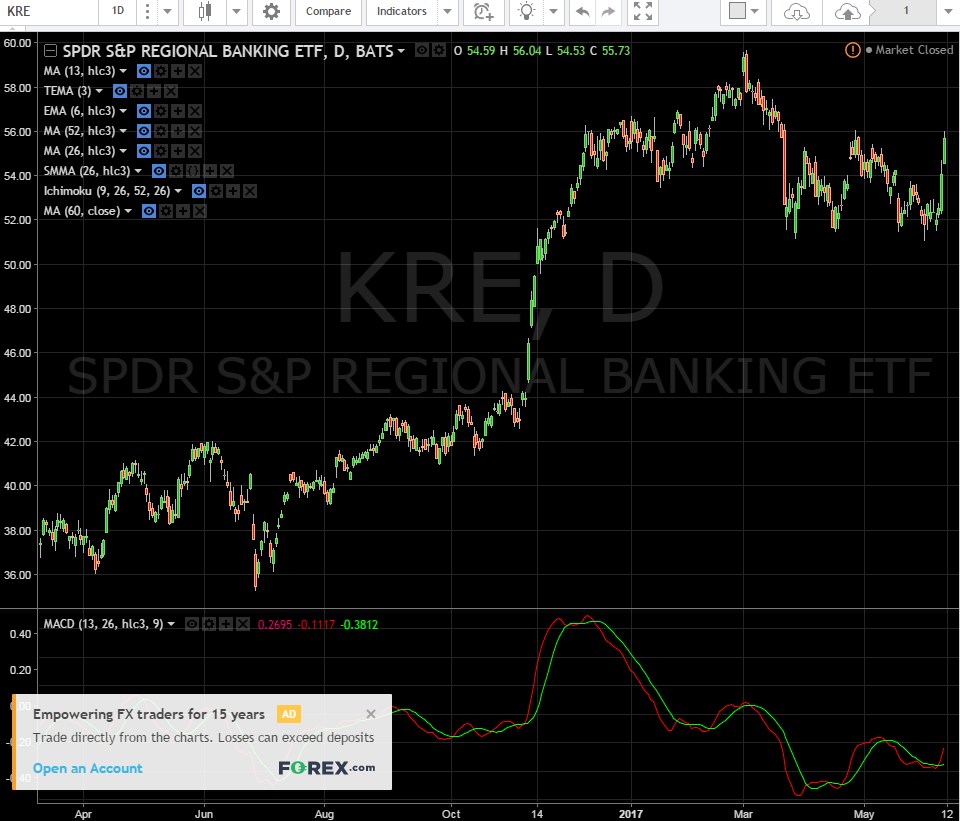Expand the lightbulb ideas dropdown arrow
960x821 pixels.
click(553, 11)
